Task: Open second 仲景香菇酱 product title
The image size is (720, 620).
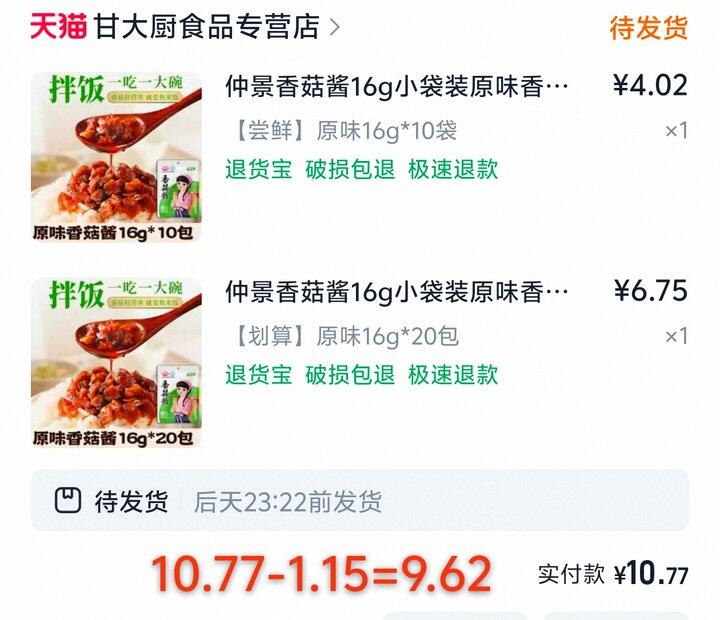Action: coord(397,291)
